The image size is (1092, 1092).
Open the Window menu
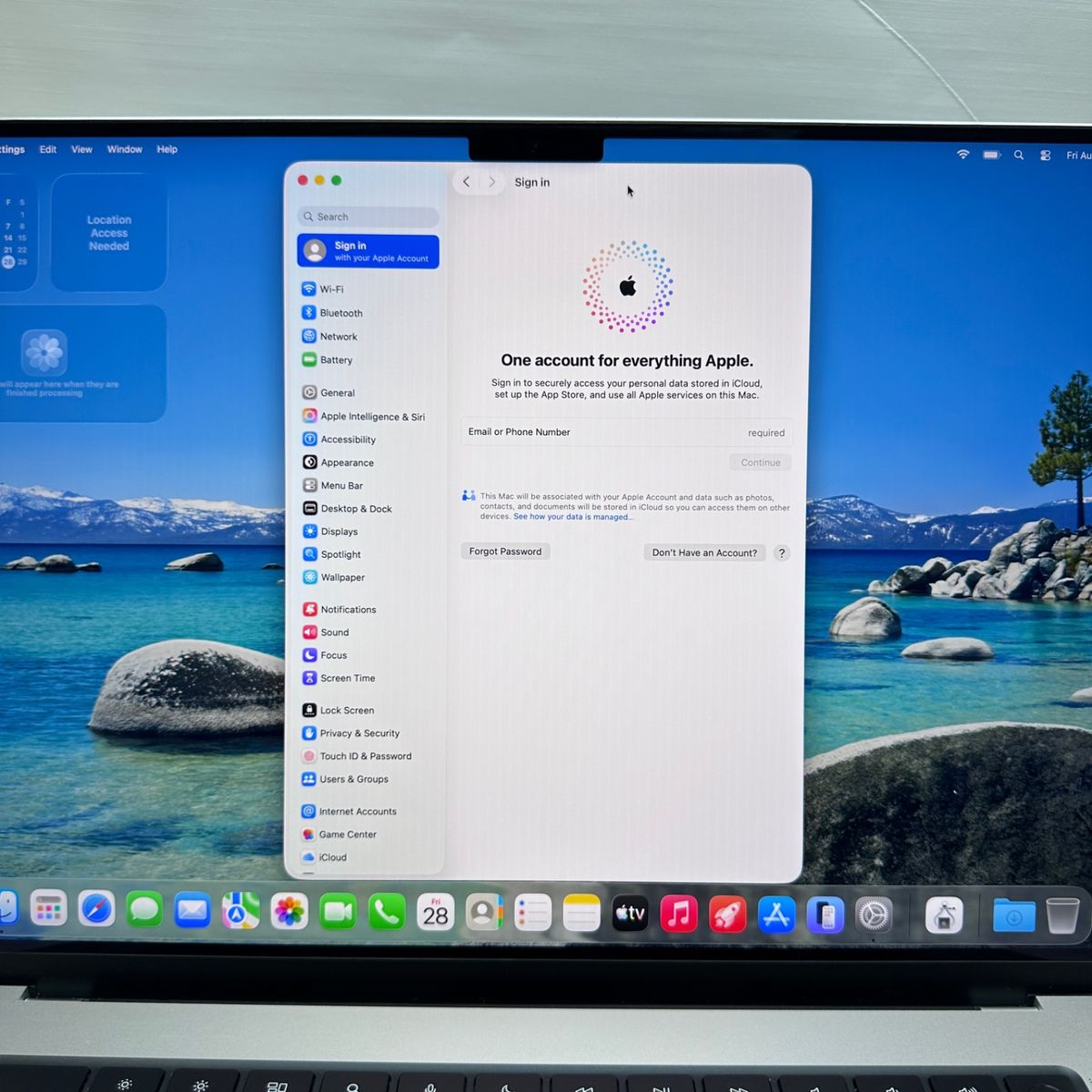pos(125,149)
